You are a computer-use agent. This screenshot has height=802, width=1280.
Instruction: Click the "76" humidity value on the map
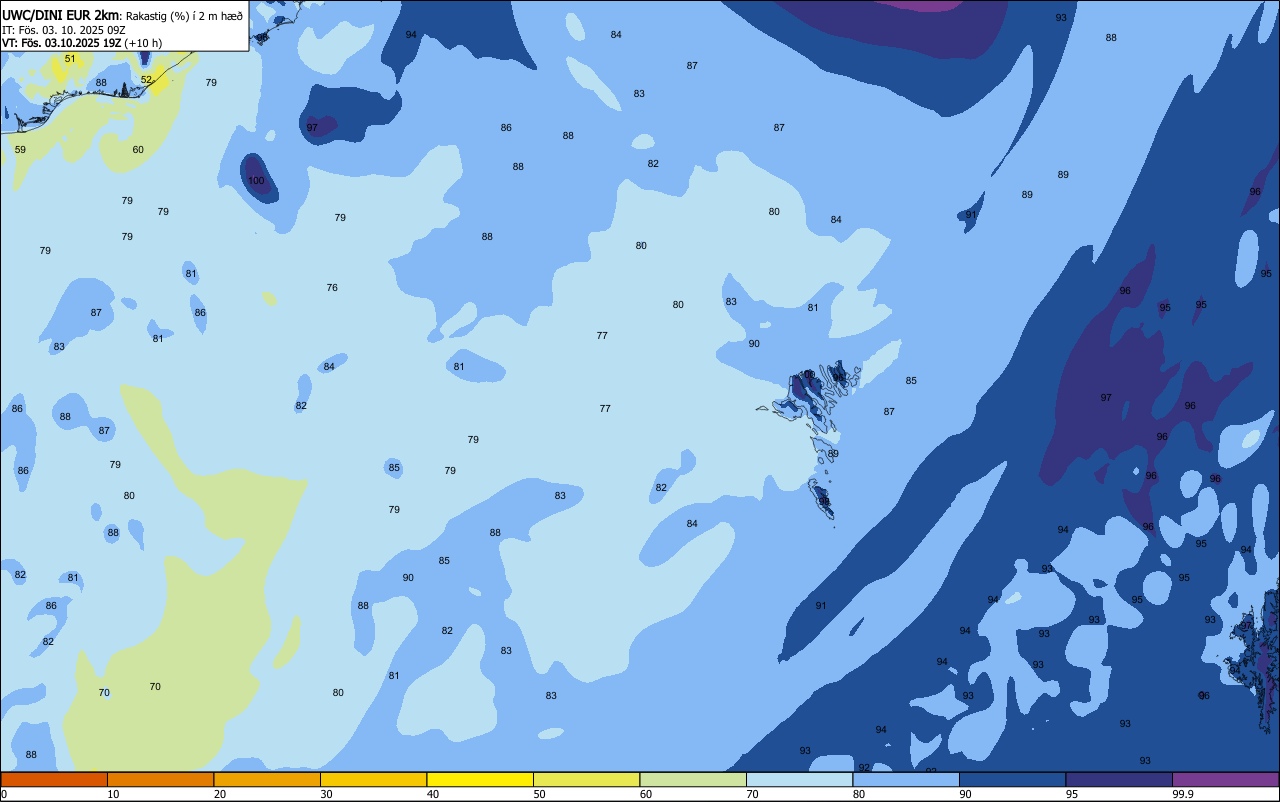point(332,288)
